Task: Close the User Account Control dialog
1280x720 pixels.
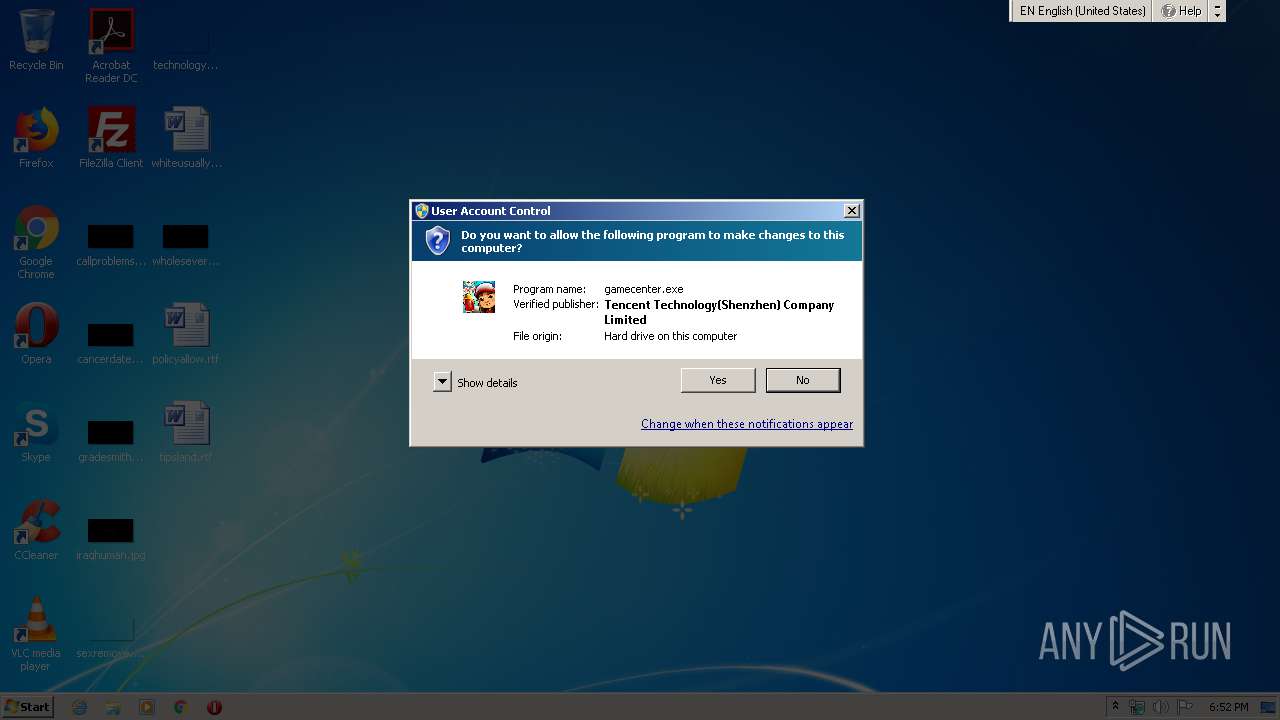Action: 851,211
